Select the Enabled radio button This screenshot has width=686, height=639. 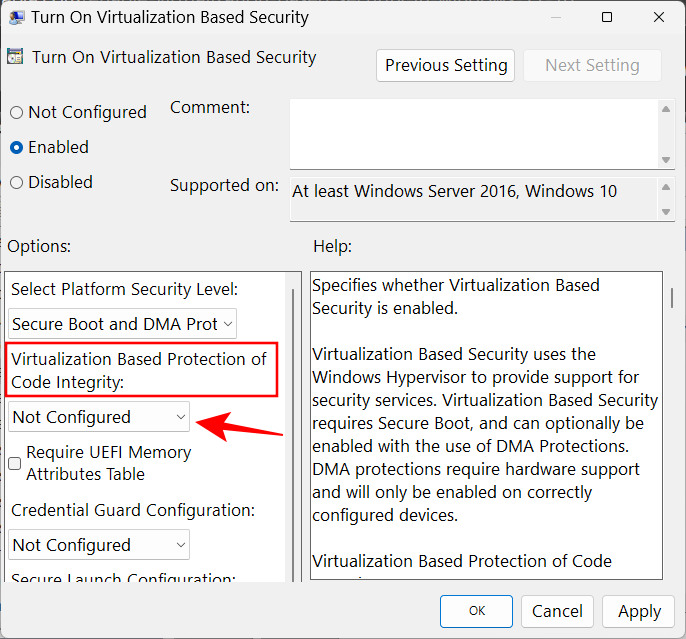click(x=17, y=147)
